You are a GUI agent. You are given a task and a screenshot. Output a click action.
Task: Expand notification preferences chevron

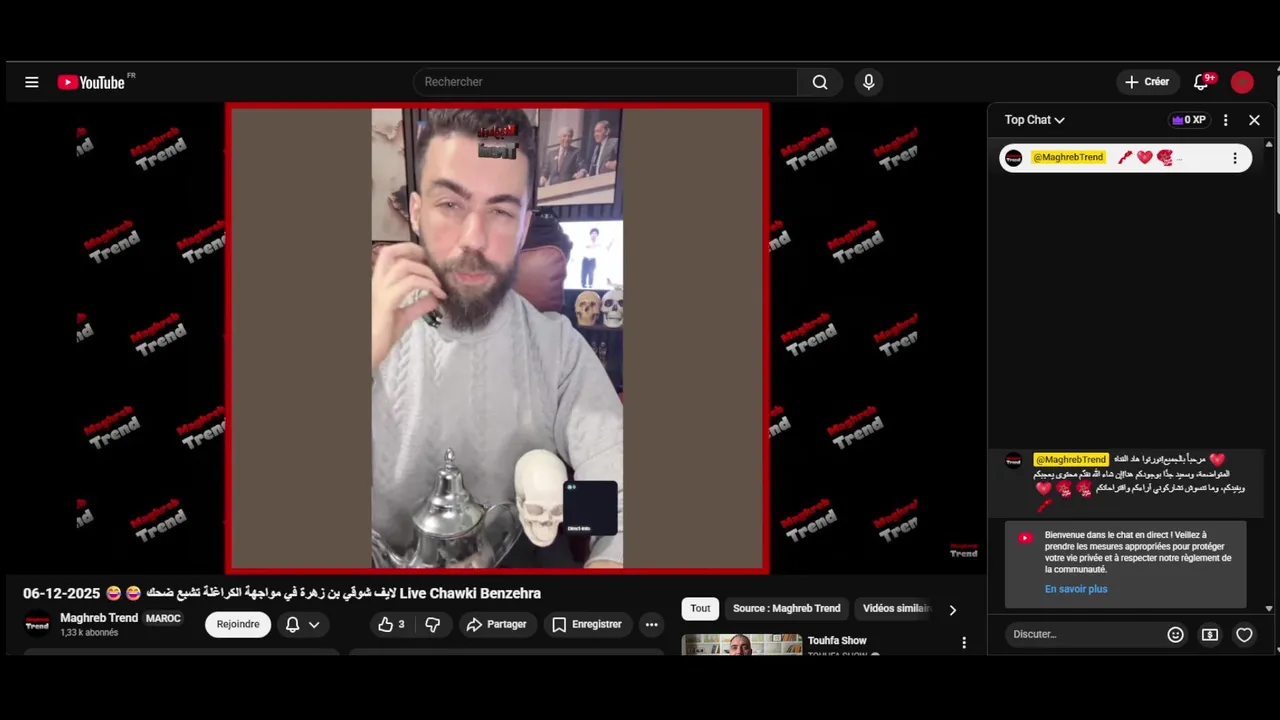(x=314, y=624)
